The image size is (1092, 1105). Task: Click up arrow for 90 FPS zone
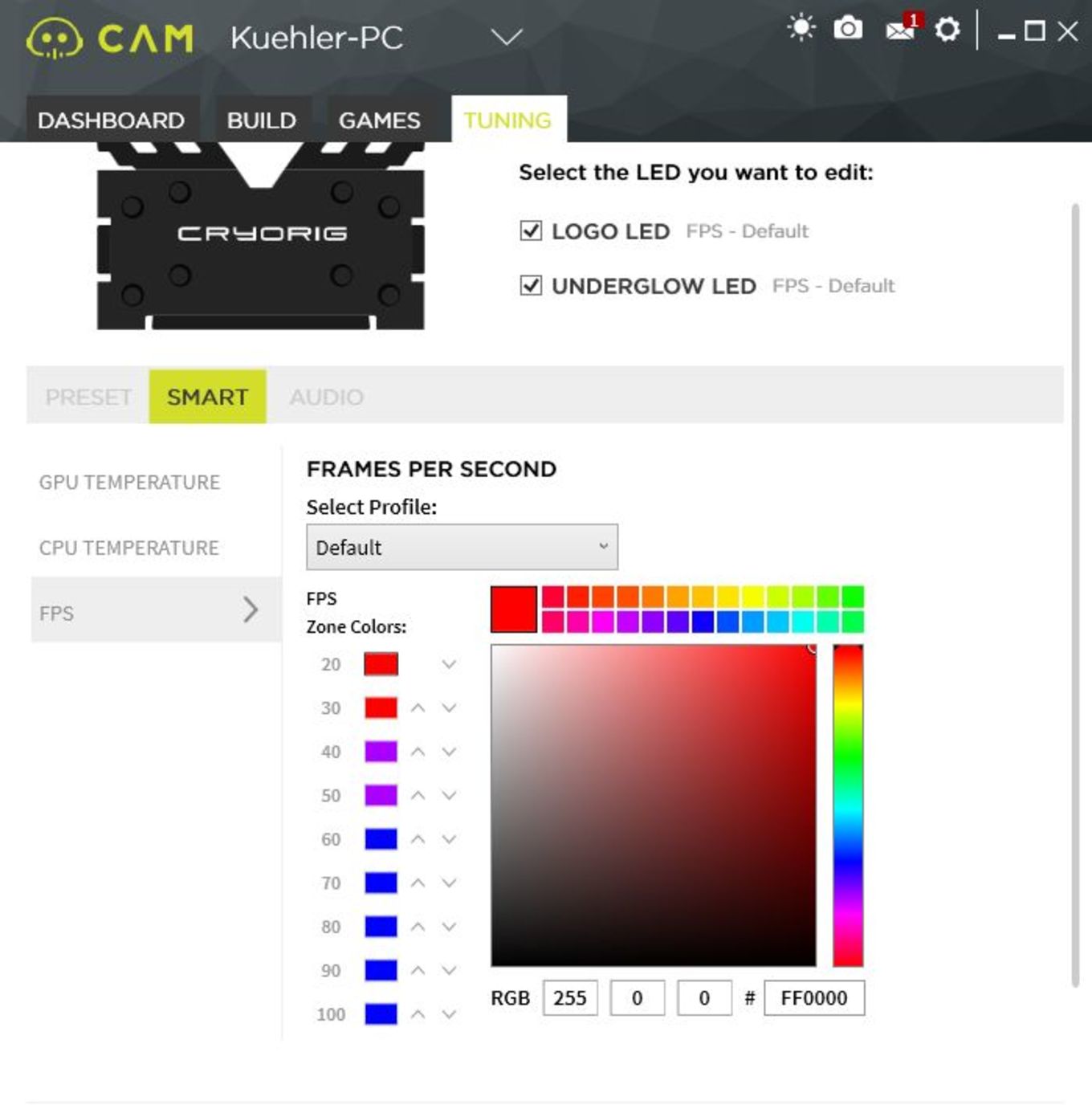[418, 970]
